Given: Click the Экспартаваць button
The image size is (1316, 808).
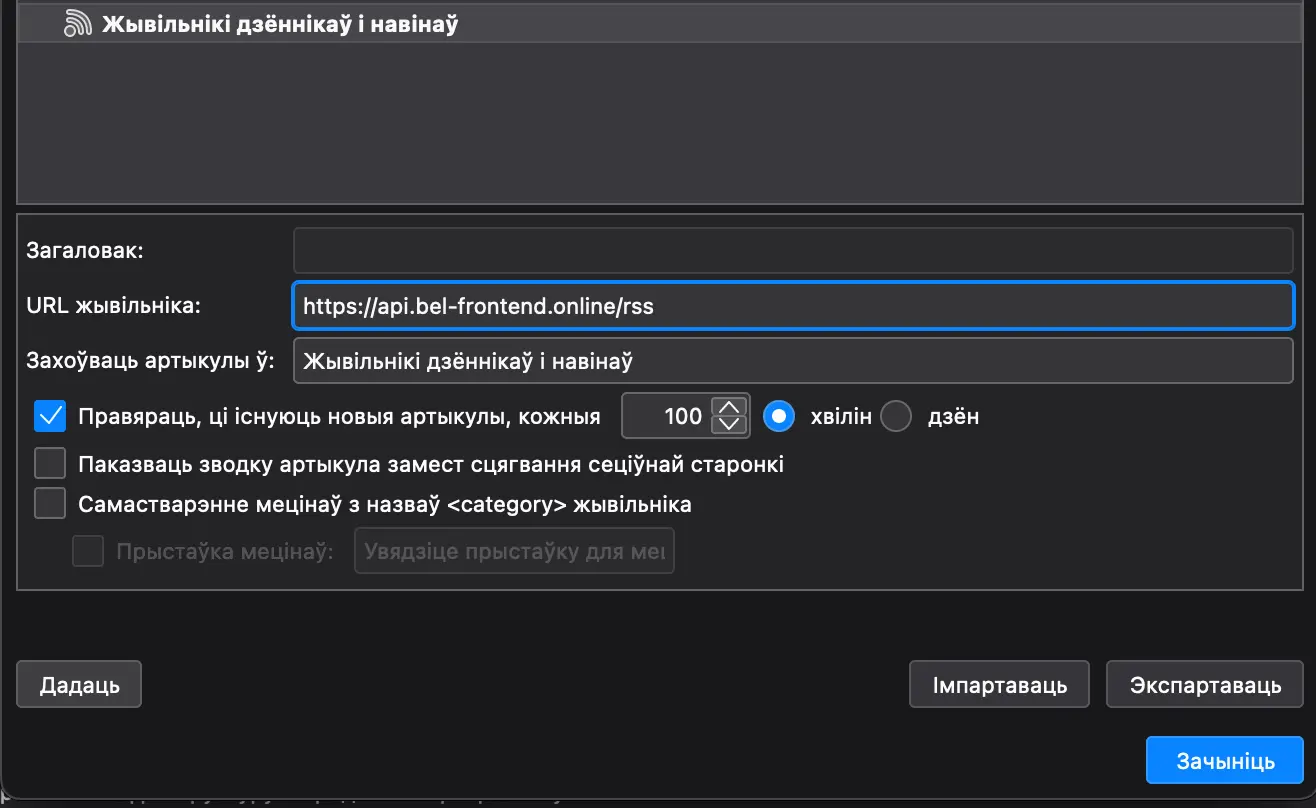Looking at the screenshot, I should click(x=1205, y=685).
